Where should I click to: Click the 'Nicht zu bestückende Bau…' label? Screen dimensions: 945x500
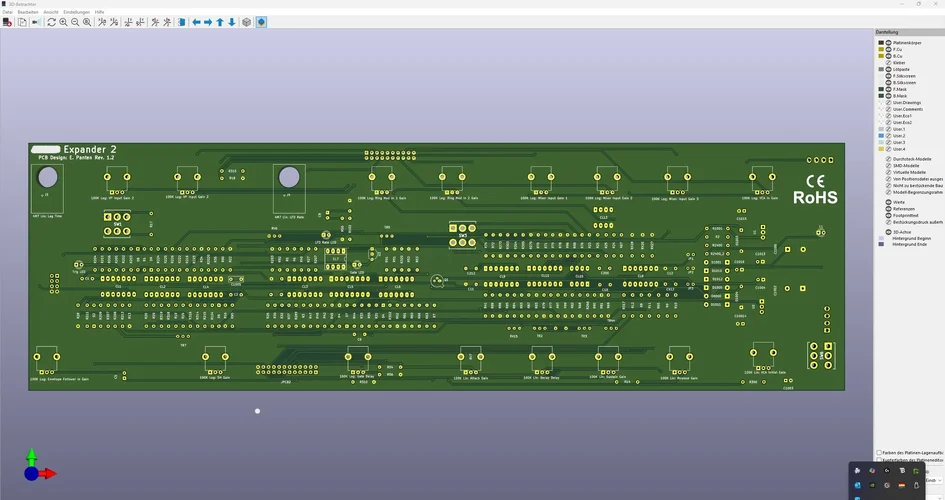click(918, 186)
